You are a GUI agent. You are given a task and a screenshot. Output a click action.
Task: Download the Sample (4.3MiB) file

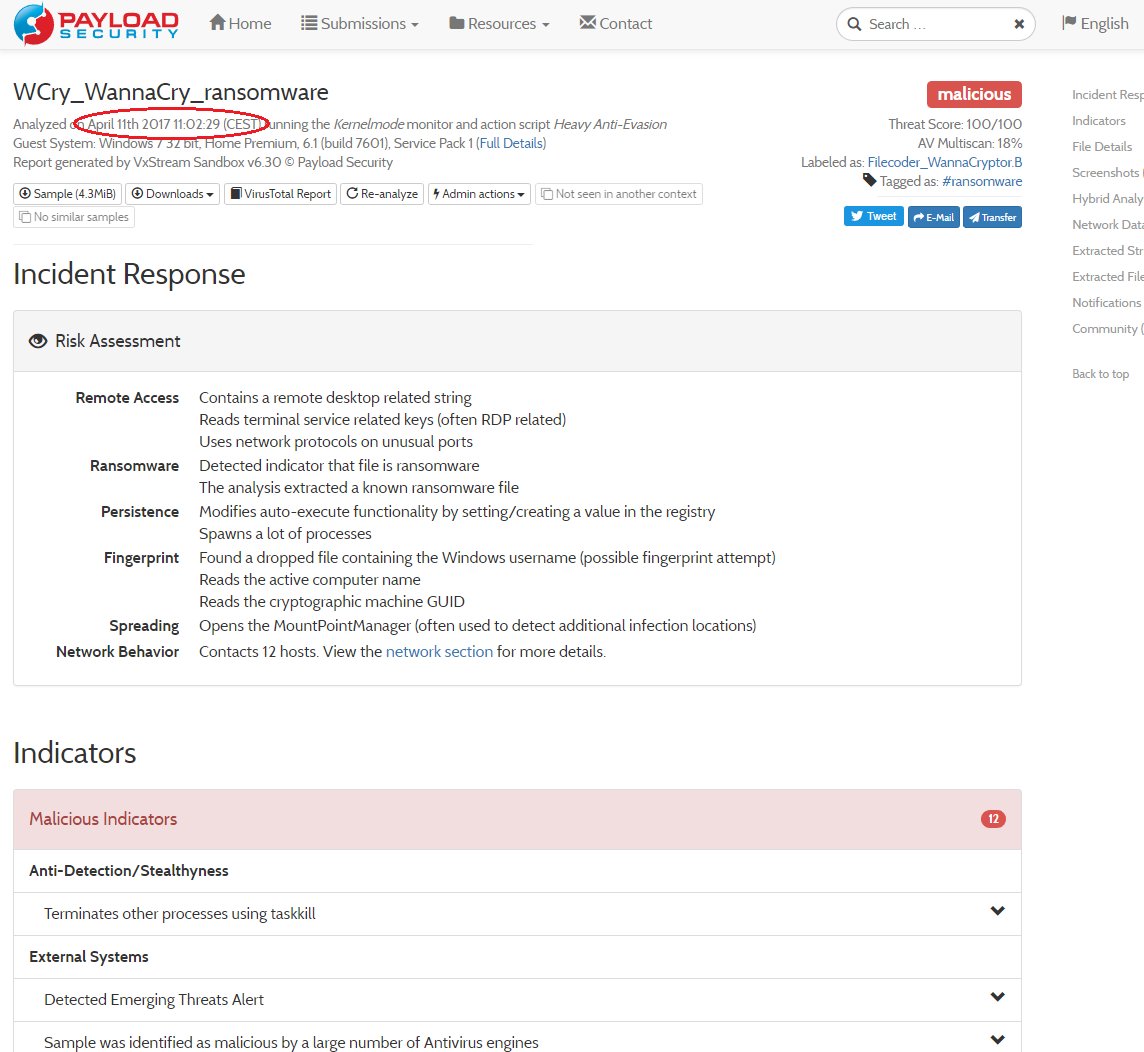pyautogui.click(x=67, y=194)
